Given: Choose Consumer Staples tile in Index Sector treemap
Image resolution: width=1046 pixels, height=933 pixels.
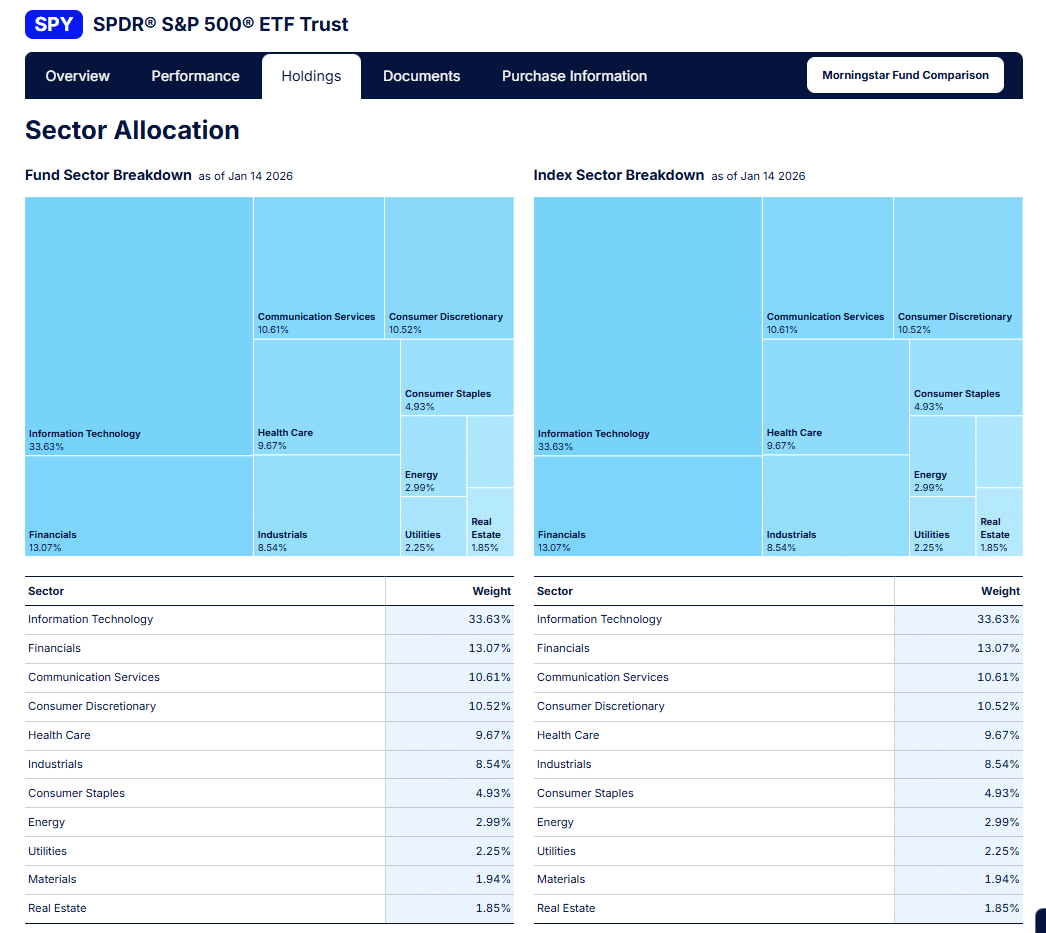Looking at the screenshot, I should click(965, 377).
